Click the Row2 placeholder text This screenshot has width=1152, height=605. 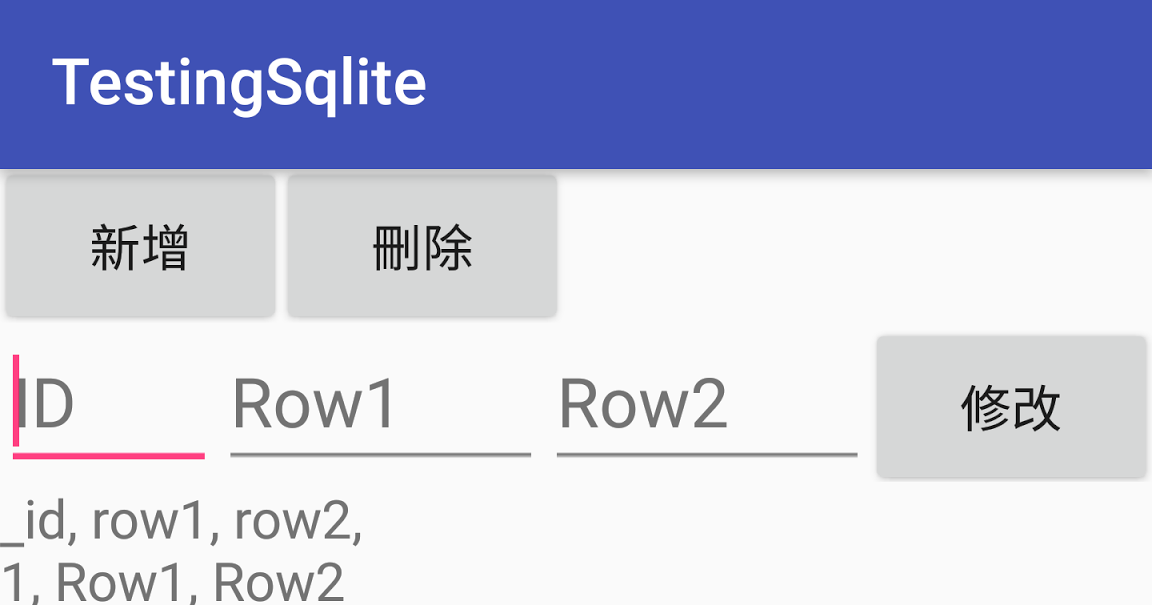click(645, 405)
